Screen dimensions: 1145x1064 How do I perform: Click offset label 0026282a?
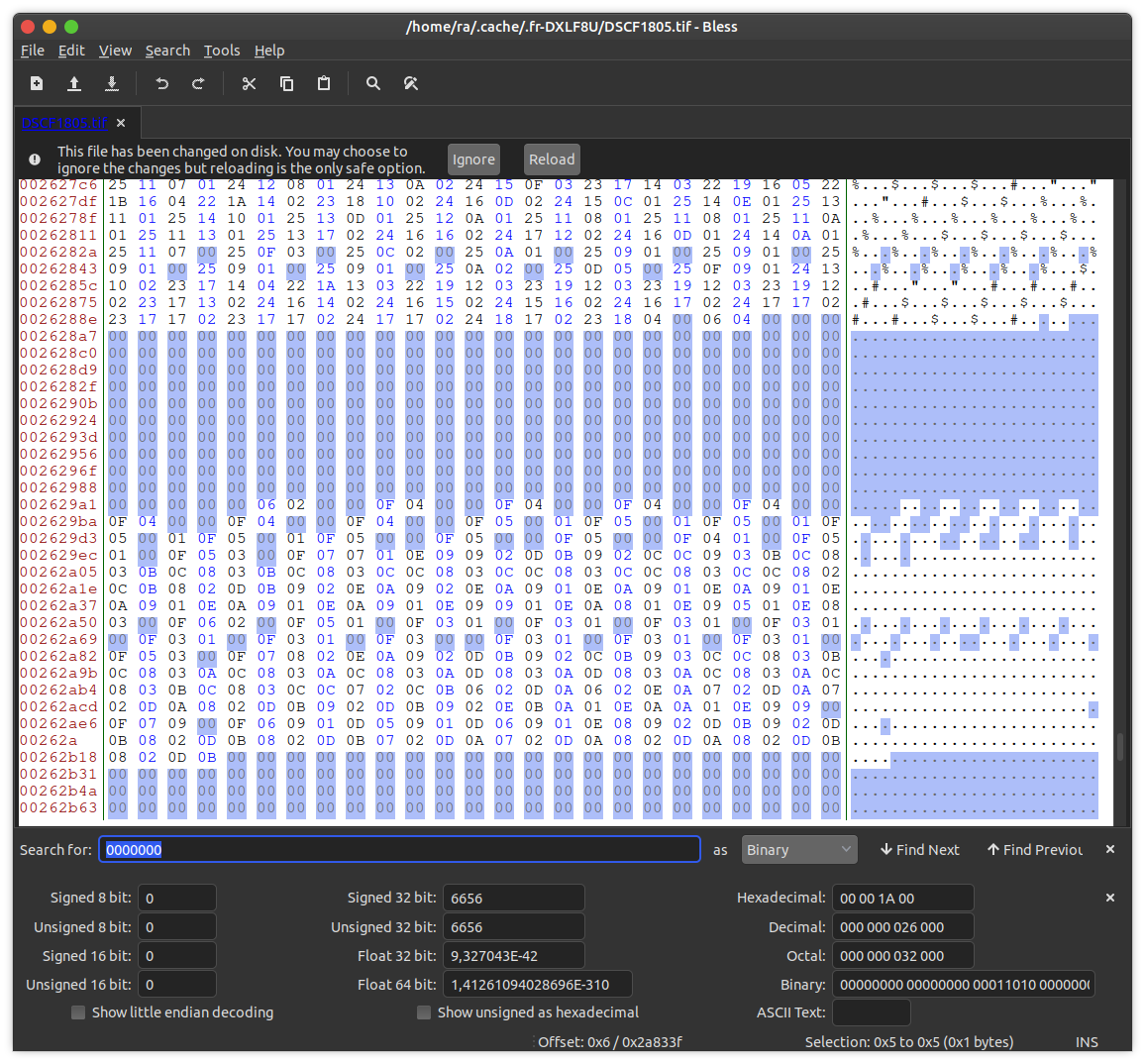click(x=58, y=252)
